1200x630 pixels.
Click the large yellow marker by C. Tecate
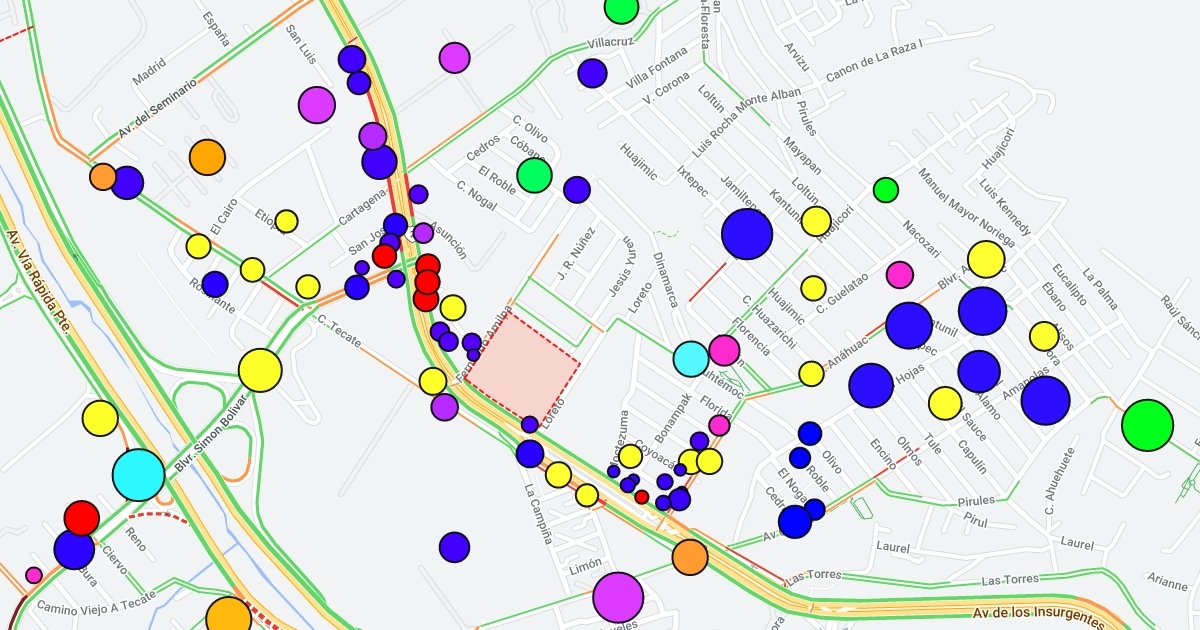(x=260, y=370)
